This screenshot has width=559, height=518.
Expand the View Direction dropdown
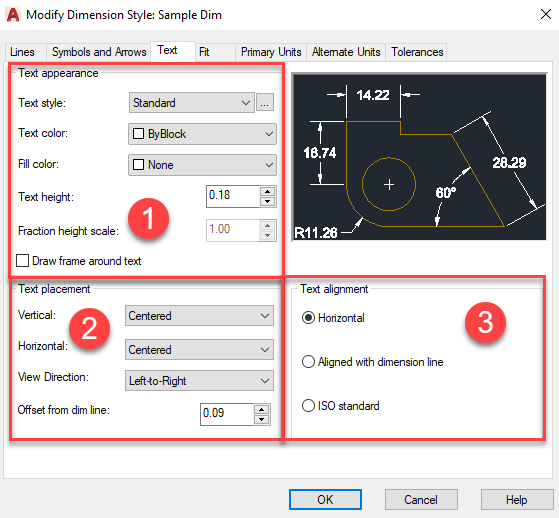point(199,381)
